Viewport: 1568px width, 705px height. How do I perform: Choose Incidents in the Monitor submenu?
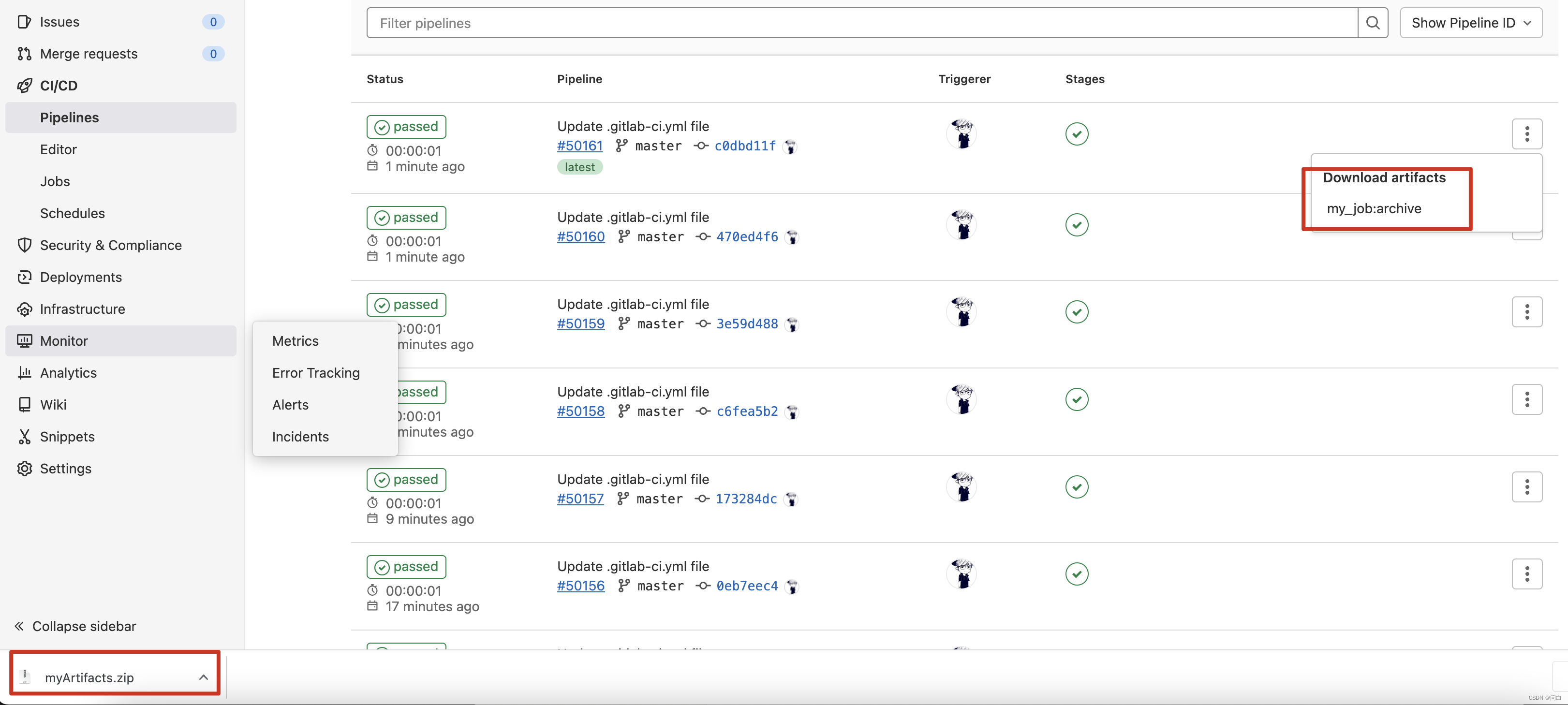pyautogui.click(x=300, y=437)
